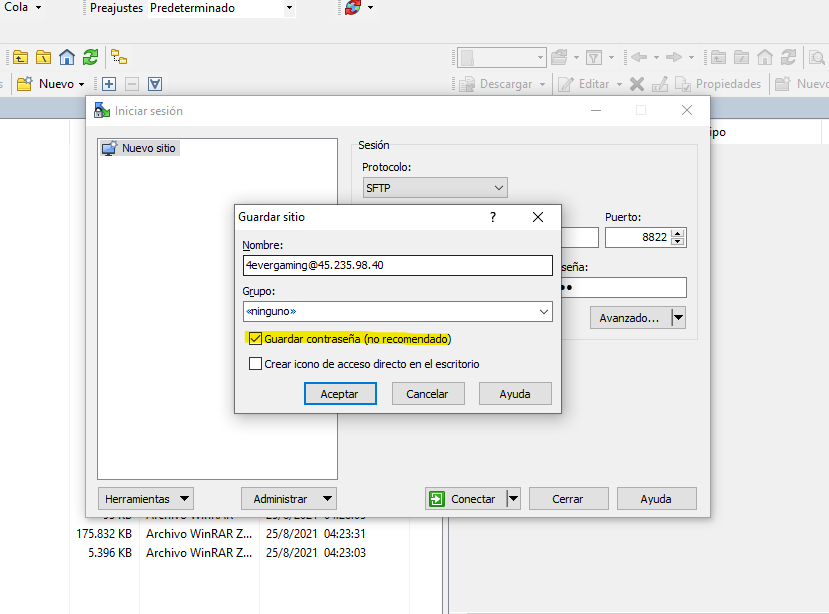Expand the Protocolo SFTP dropdown

click(x=499, y=188)
